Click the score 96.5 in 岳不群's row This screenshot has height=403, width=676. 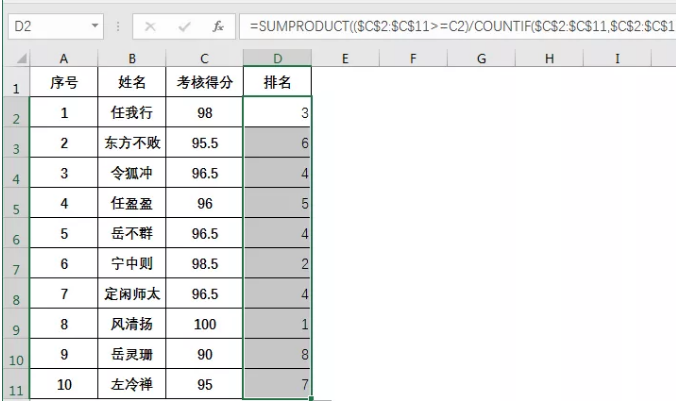click(204, 233)
